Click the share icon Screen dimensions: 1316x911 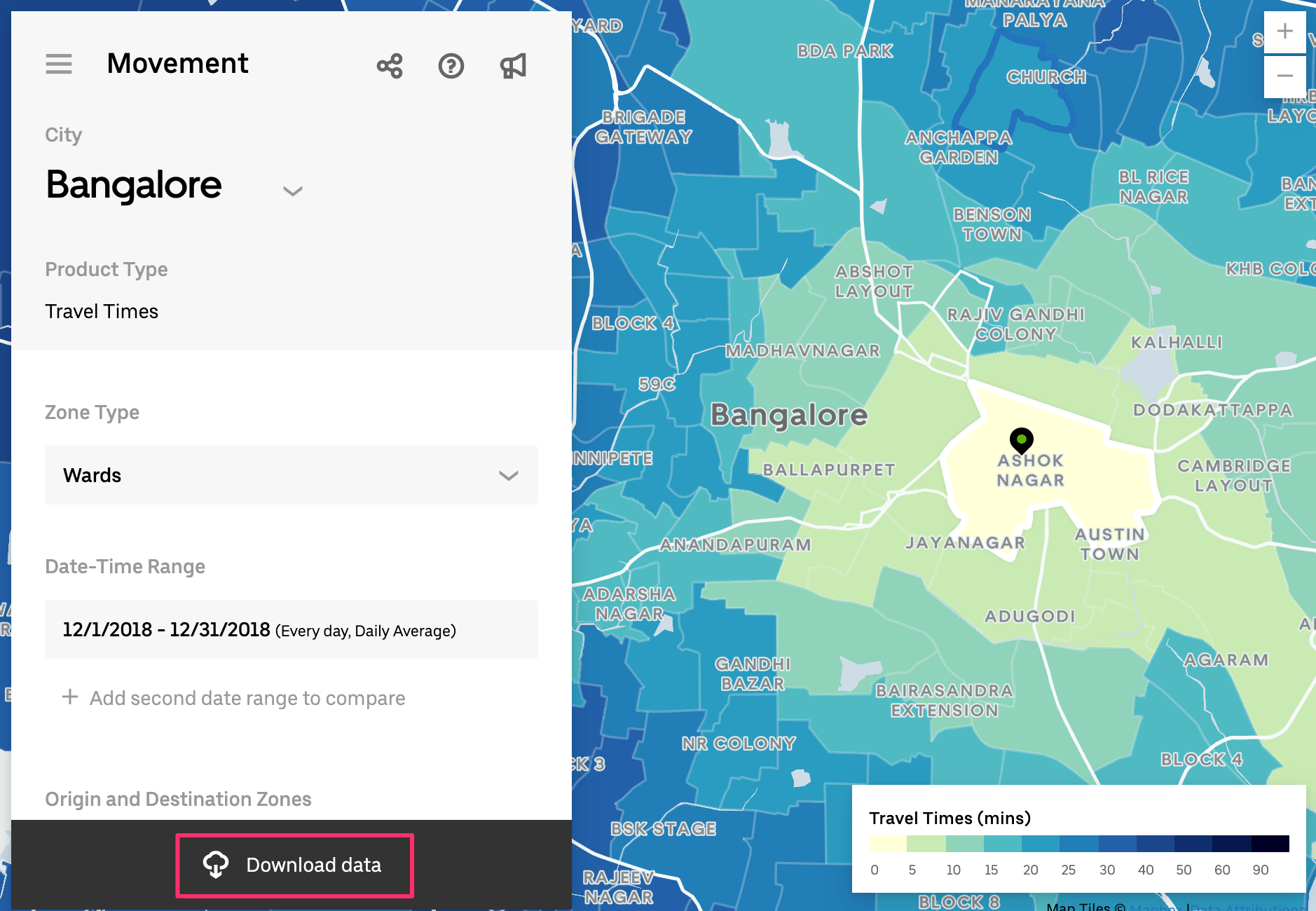390,66
